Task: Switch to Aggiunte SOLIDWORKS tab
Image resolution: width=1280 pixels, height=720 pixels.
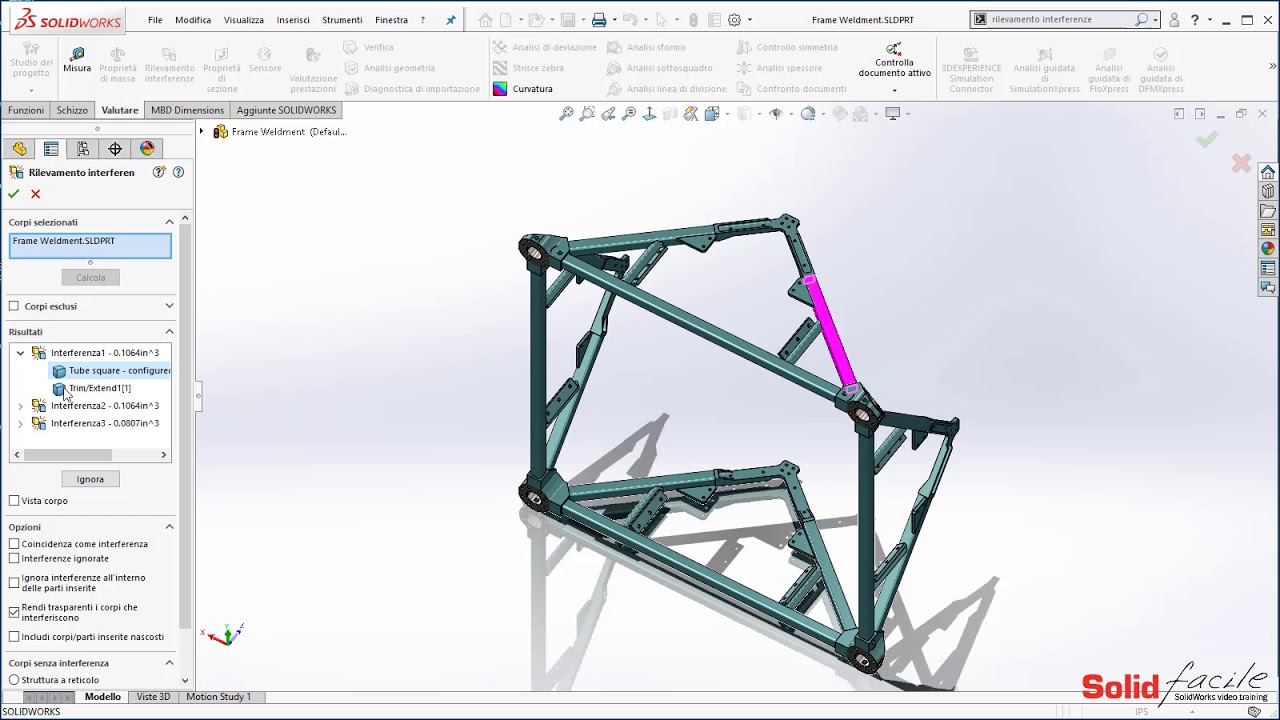Action: [x=286, y=110]
